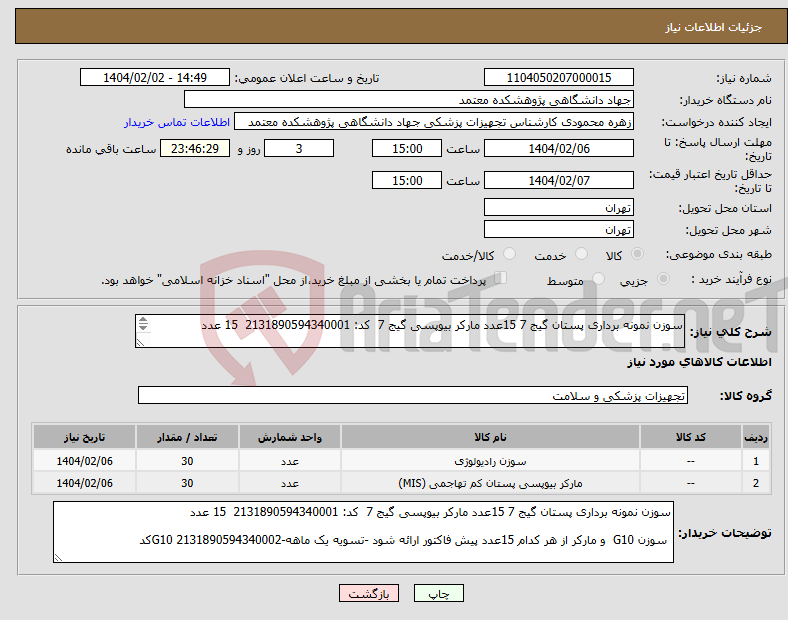Screen dimensions: 788x620
Task: Click the price validity date 1404/02/07 field
Action: (x=558, y=180)
